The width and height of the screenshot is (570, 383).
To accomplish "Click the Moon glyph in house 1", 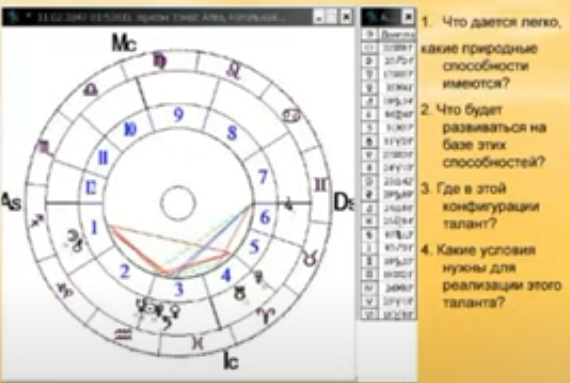I will [x=72, y=236].
